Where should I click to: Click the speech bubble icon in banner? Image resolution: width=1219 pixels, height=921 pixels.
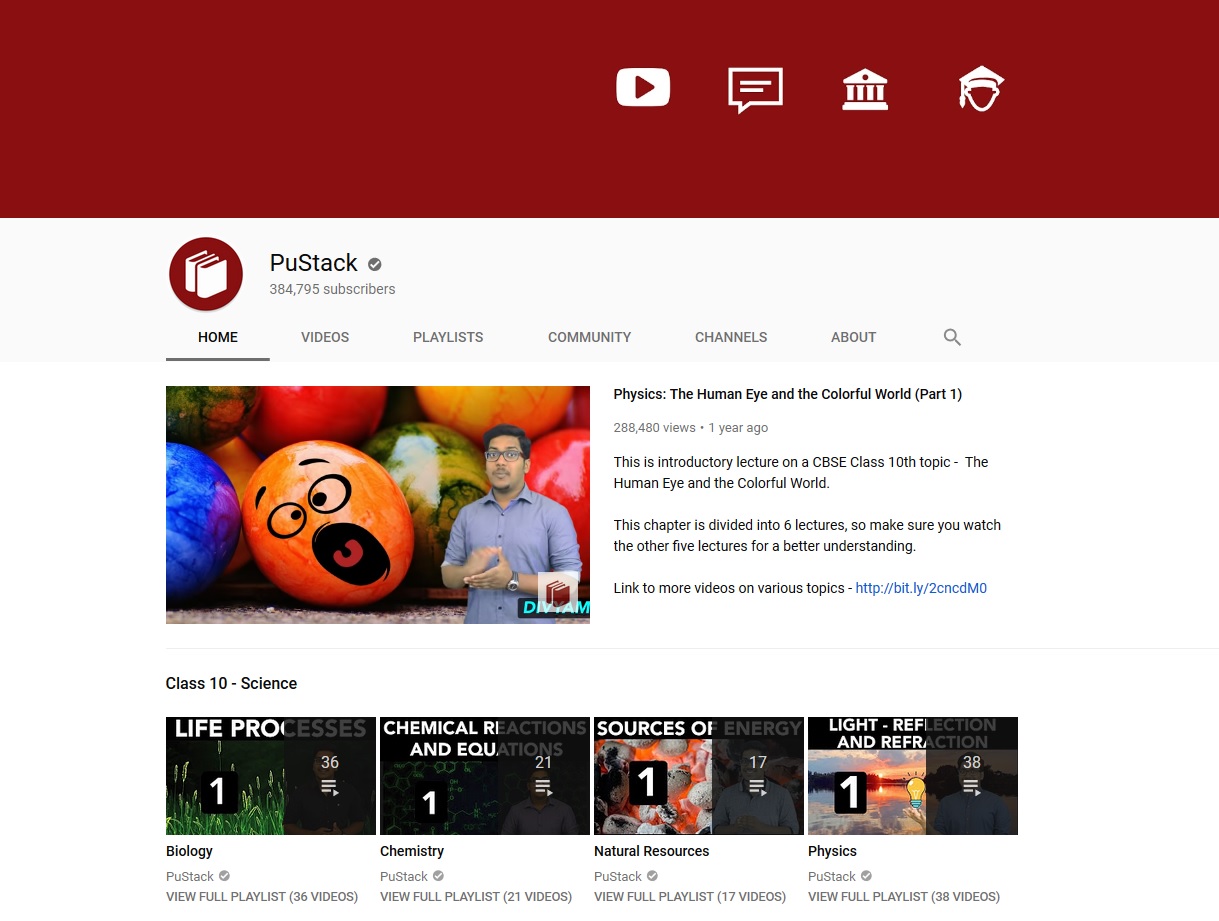click(x=755, y=90)
